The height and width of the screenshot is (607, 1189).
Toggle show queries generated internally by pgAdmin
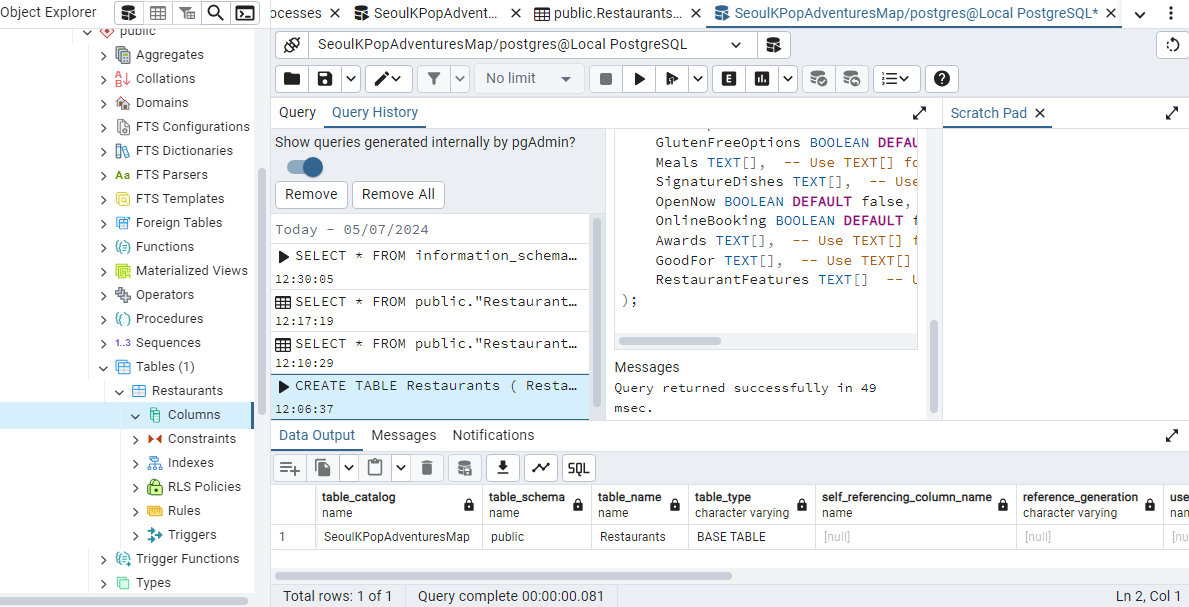click(305, 167)
